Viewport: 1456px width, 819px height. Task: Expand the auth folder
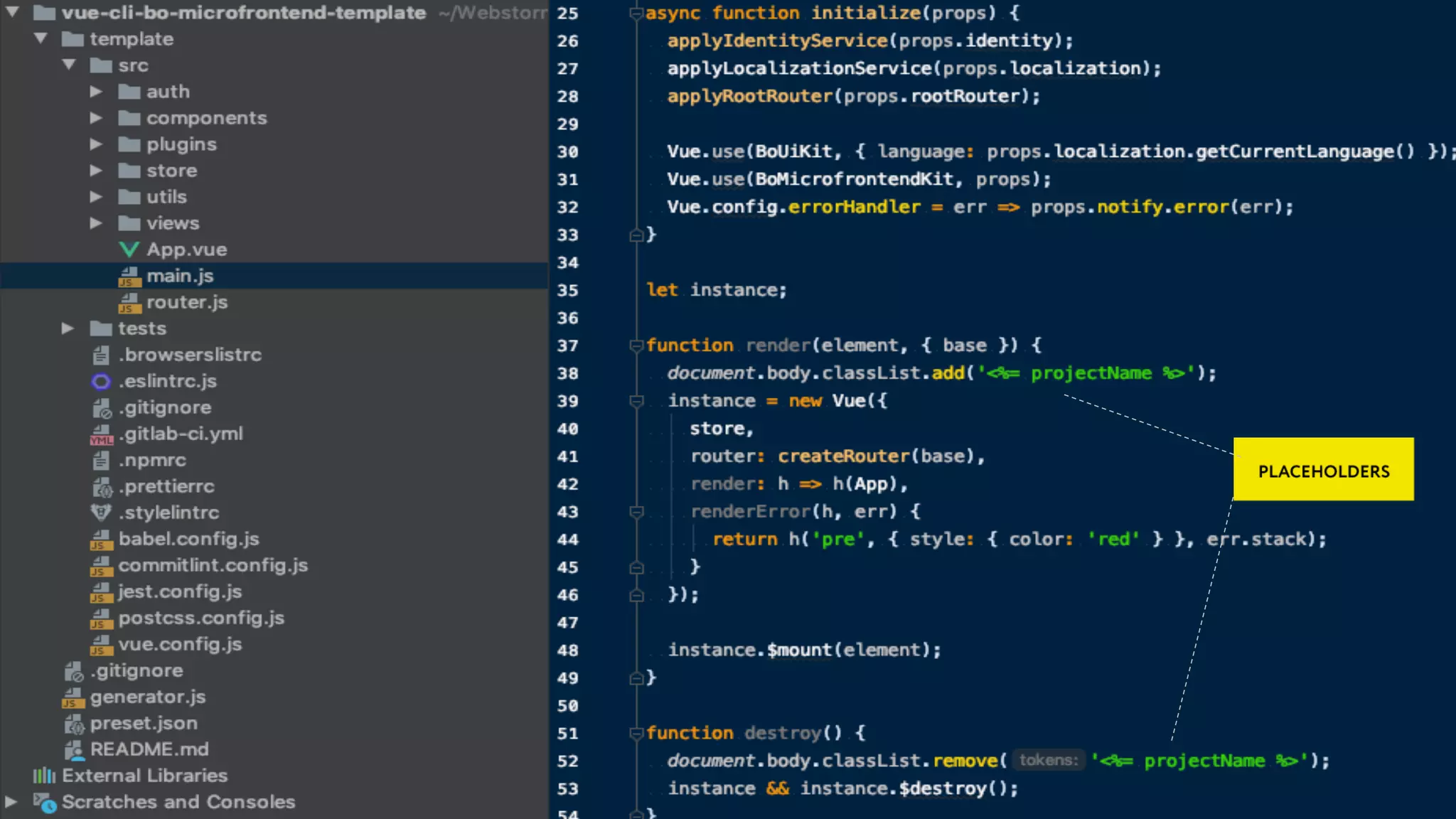(x=96, y=92)
